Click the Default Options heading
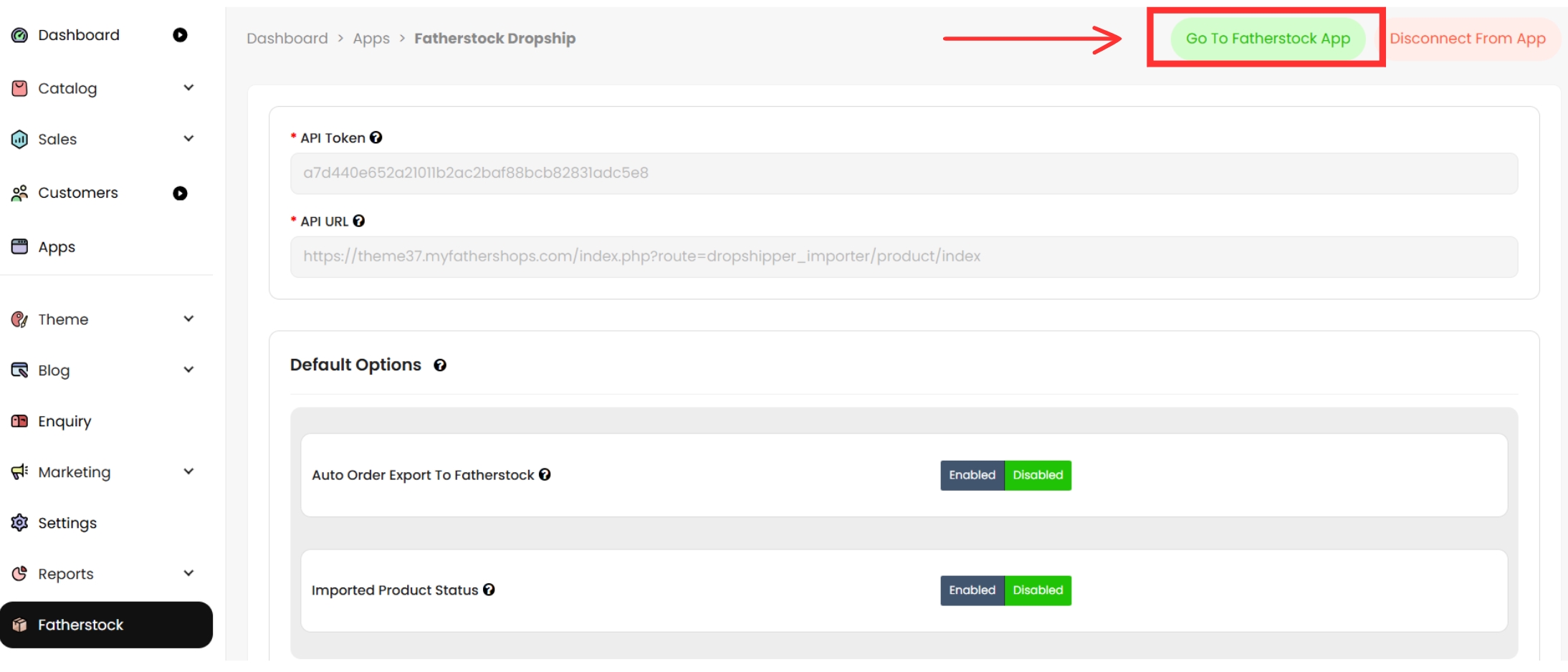The height and width of the screenshot is (672, 1568). point(355,365)
